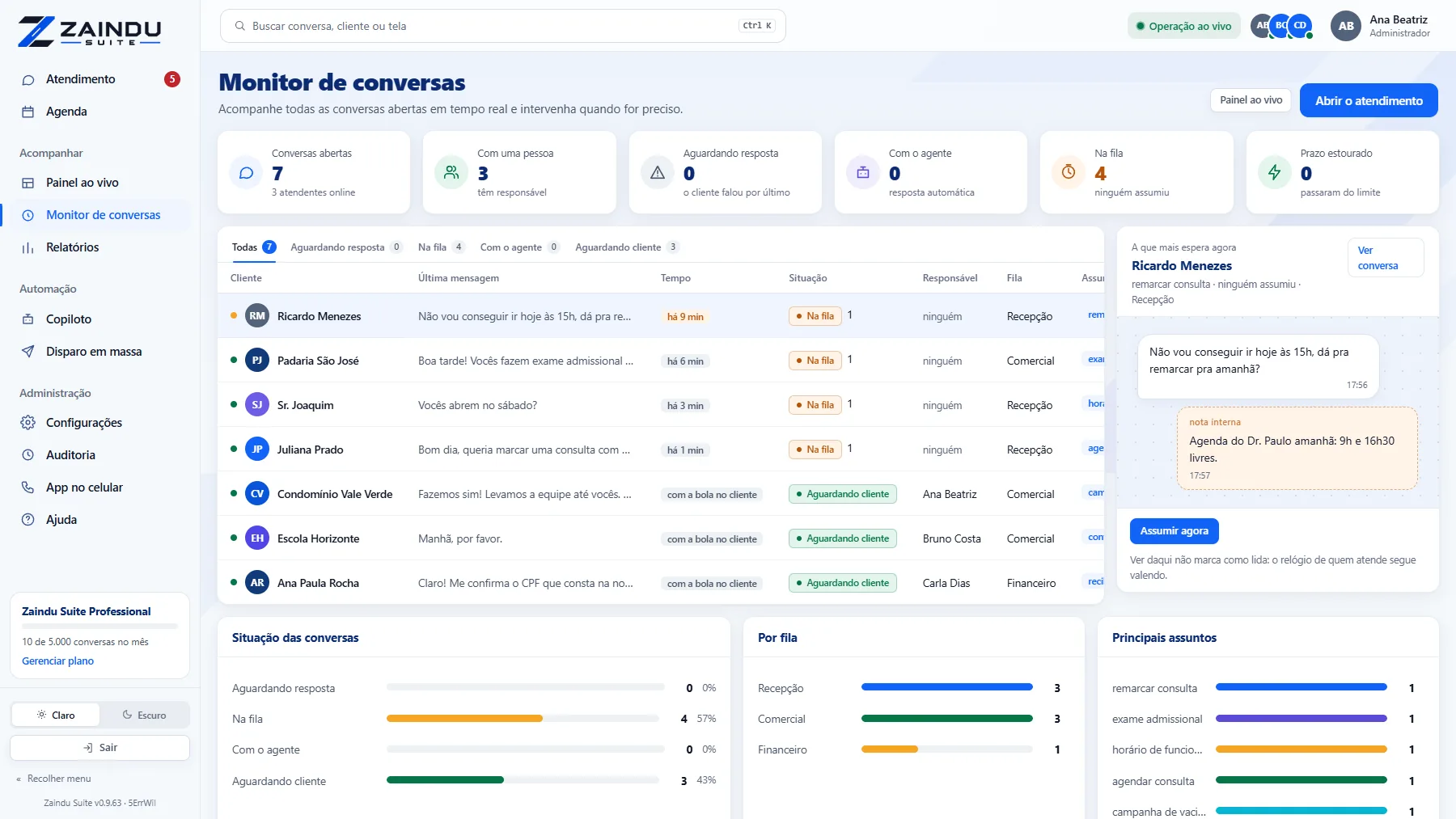1456x819 pixels.
Task: Click Ver conversa button
Action: tap(1386, 258)
